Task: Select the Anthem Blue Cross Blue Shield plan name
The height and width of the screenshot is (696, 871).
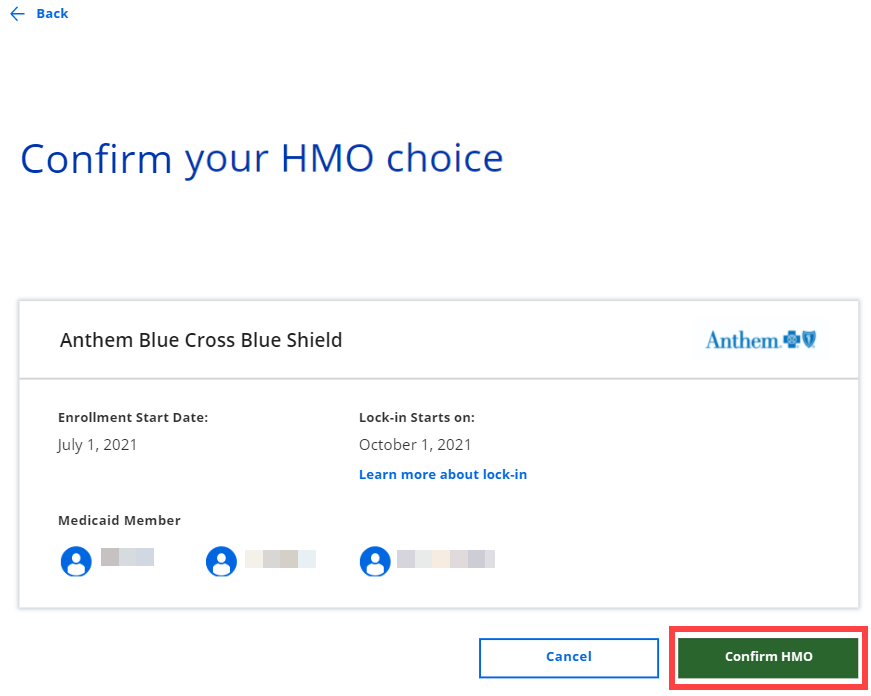Action: tap(201, 340)
